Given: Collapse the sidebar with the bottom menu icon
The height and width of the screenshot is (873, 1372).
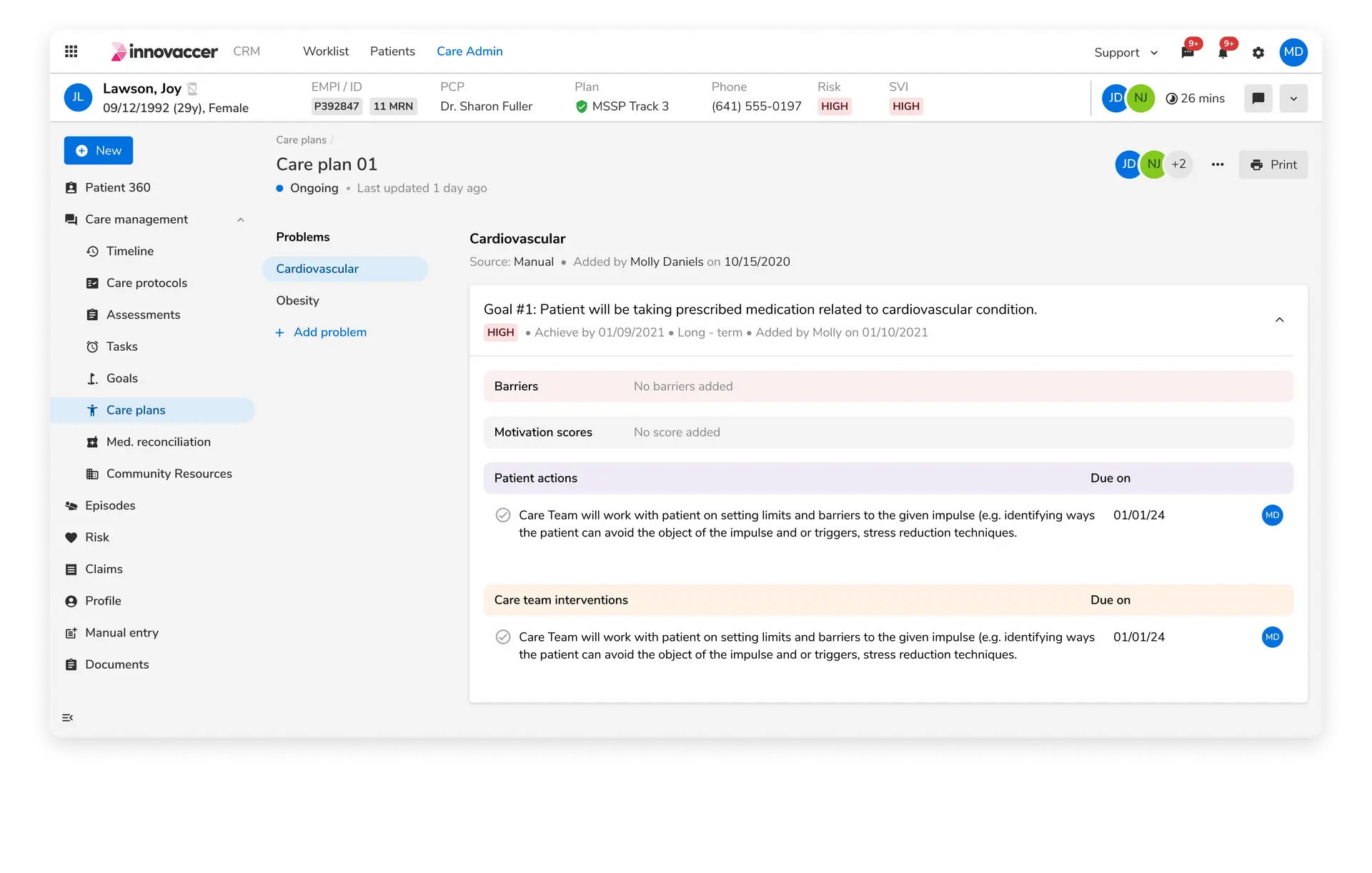Looking at the screenshot, I should pyautogui.click(x=68, y=718).
